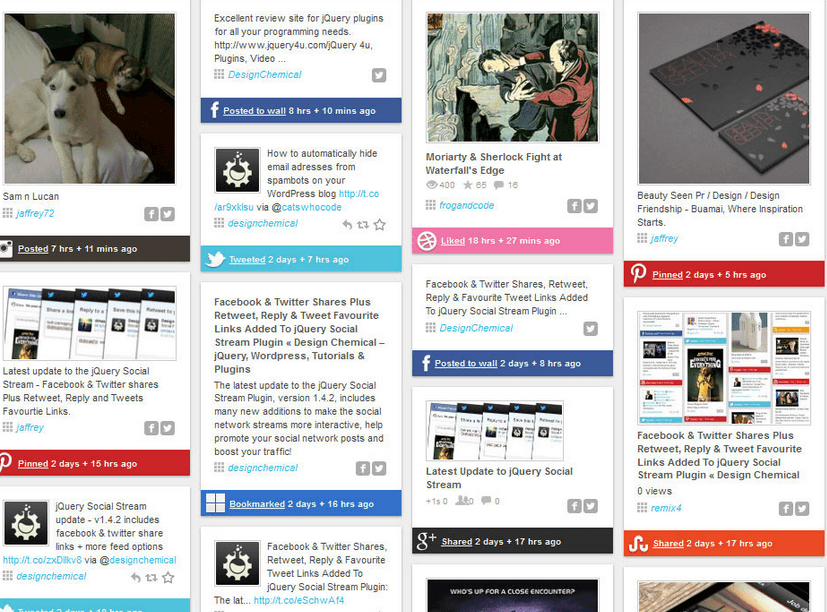
Task: Click the Dribbble icon on the pink Liked bar
Action: tap(426, 241)
